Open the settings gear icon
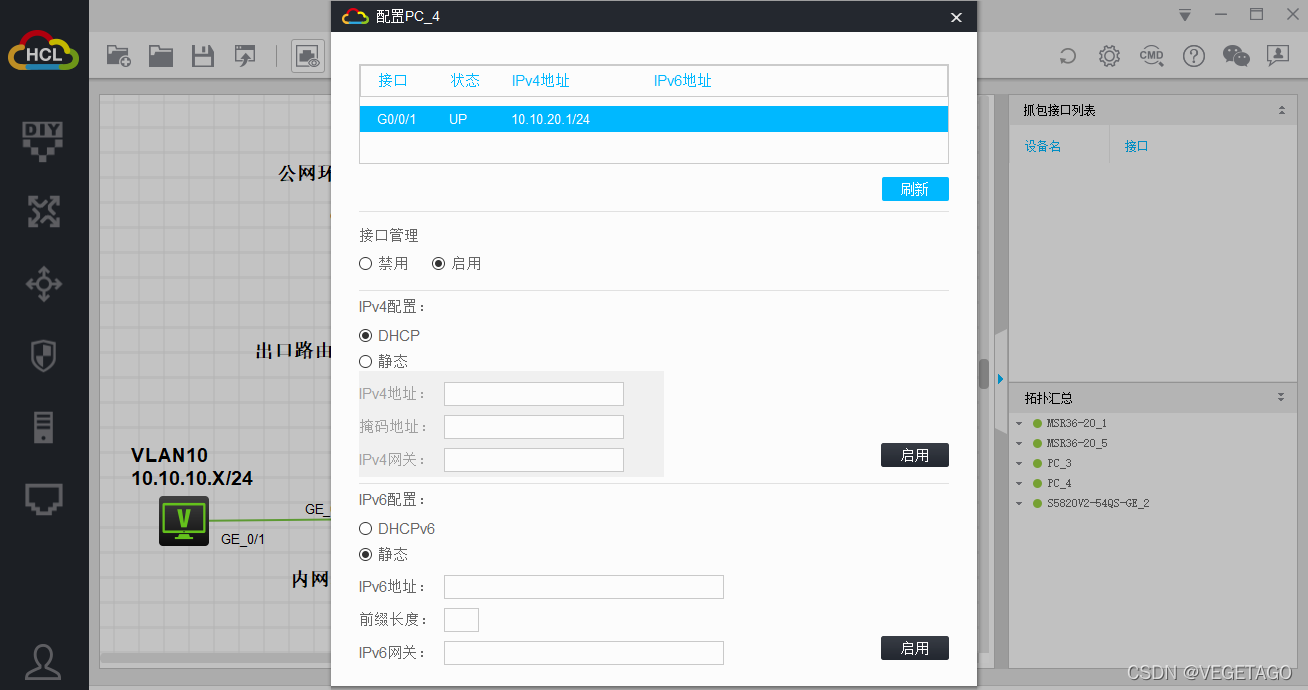The width and height of the screenshot is (1308, 690). pyautogui.click(x=1108, y=56)
